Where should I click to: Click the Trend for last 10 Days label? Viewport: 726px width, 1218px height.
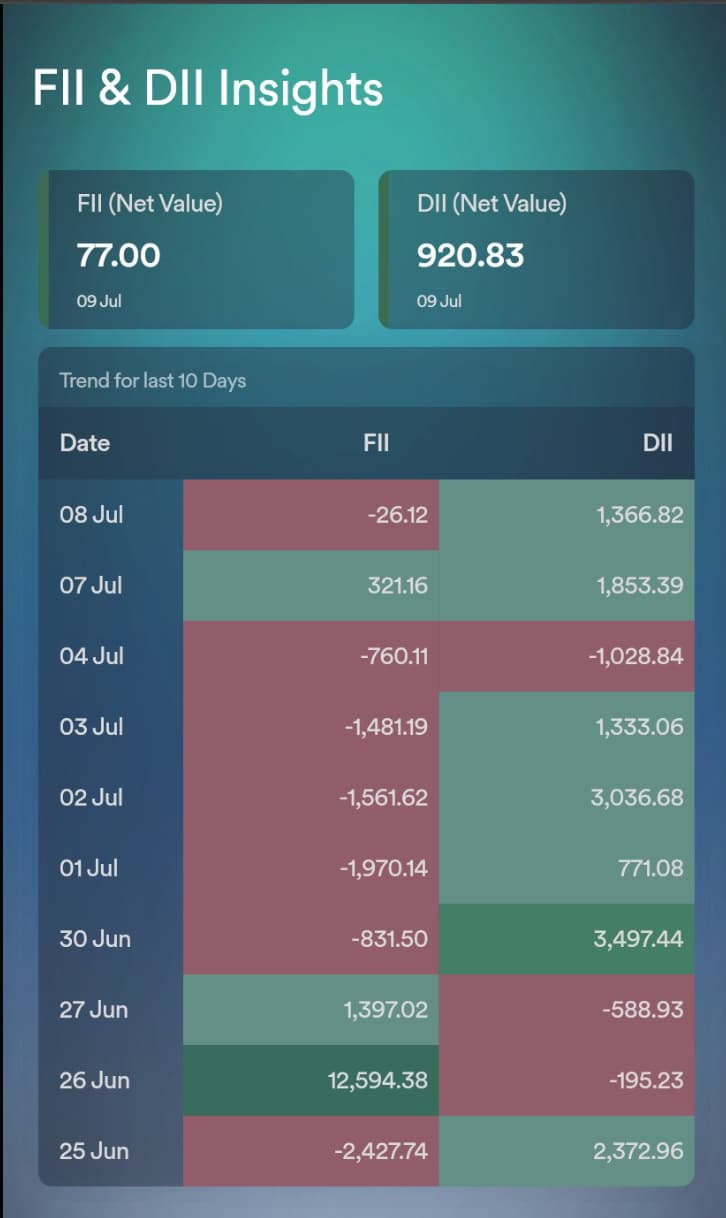click(x=153, y=380)
